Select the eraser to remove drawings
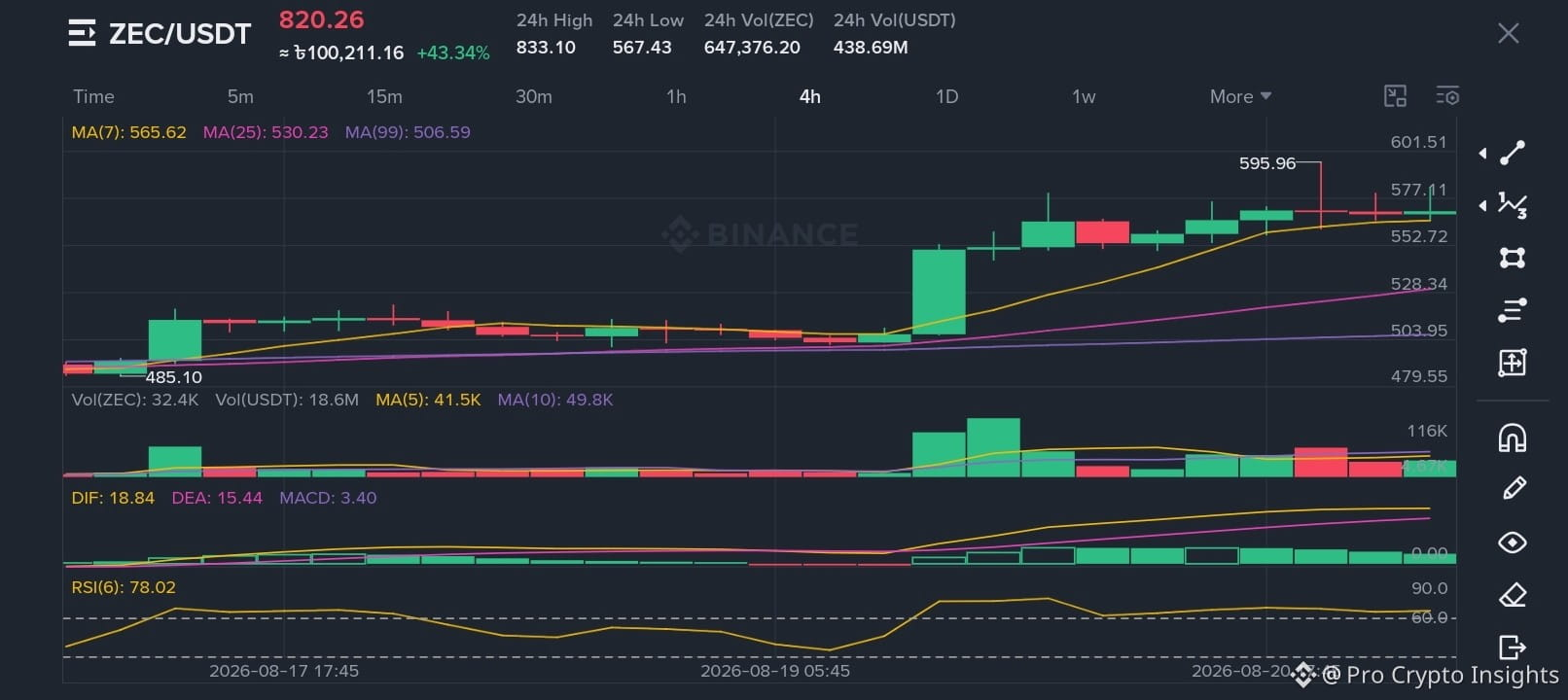This screenshot has width=1568, height=700. [x=1513, y=594]
